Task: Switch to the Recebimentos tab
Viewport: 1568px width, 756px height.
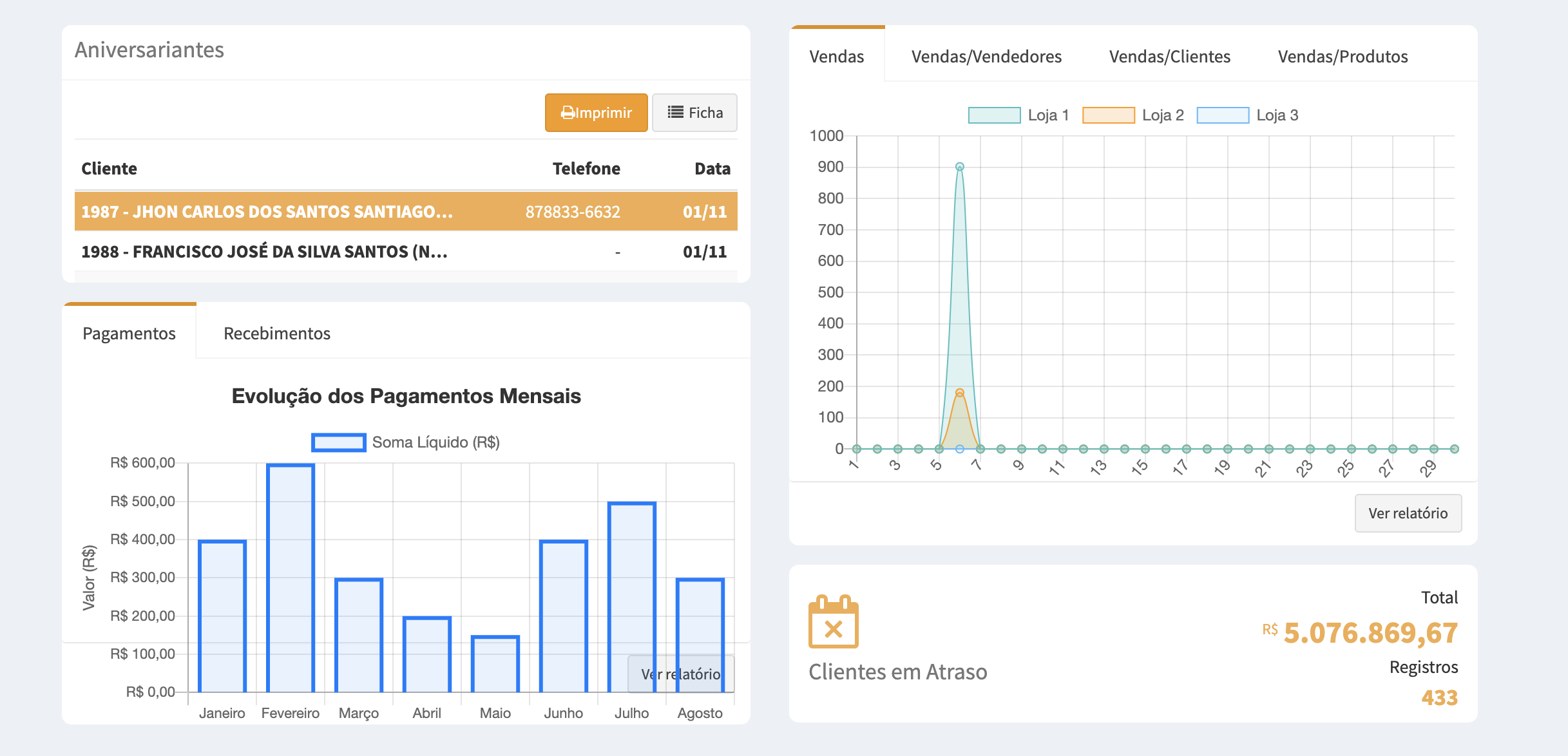Action: point(276,334)
